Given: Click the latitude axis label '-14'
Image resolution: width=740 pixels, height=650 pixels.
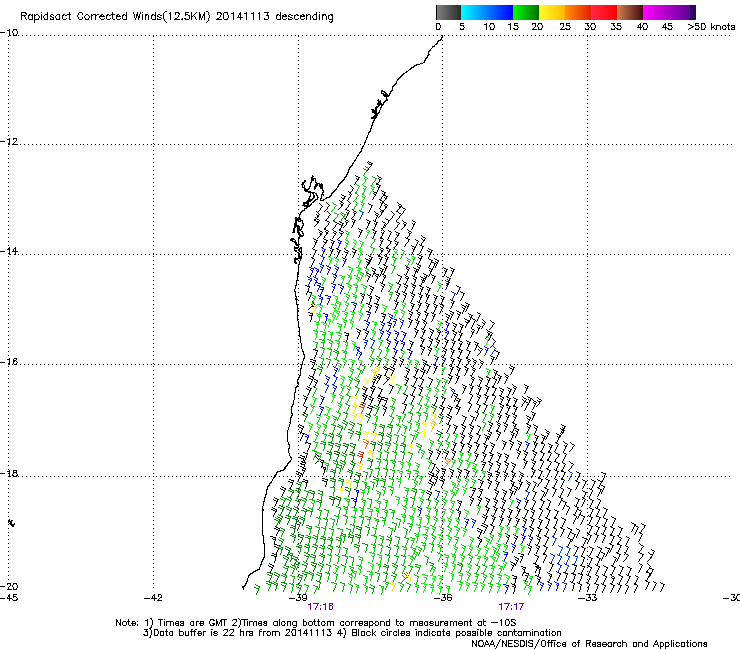Looking at the screenshot, I should pos(9,251).
